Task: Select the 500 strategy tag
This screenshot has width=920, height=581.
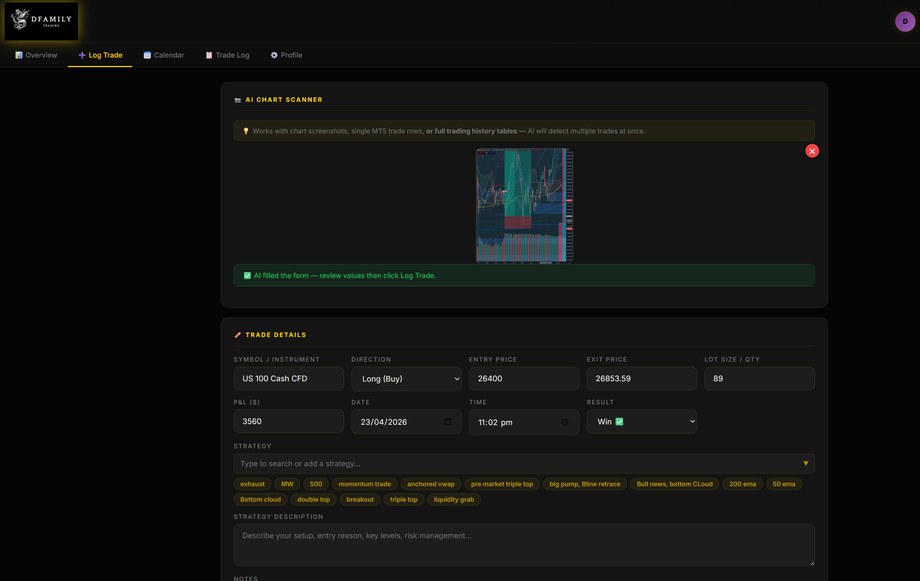Action: (316, 484)
